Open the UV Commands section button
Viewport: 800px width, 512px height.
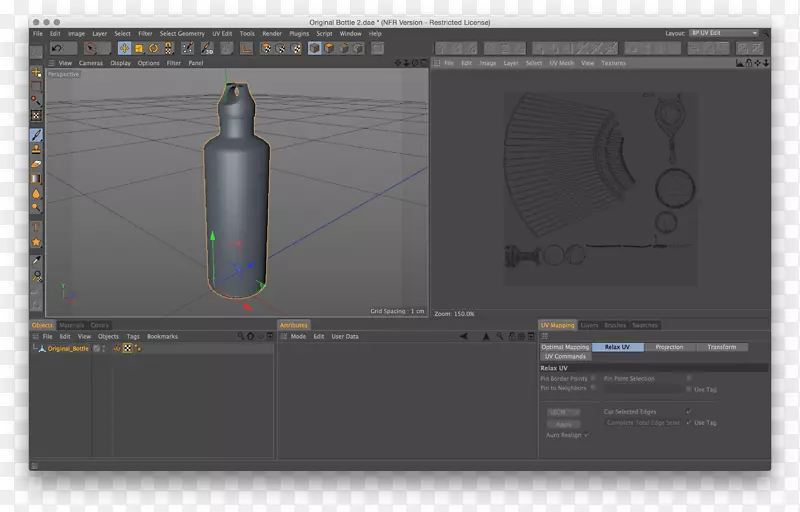tap(565, 357)
